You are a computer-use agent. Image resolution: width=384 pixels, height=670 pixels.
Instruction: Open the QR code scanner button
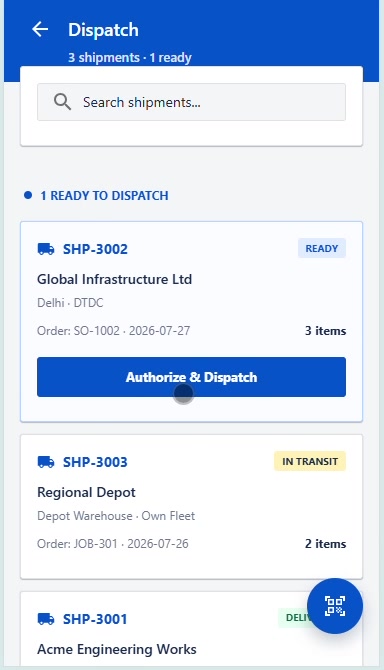335,606
